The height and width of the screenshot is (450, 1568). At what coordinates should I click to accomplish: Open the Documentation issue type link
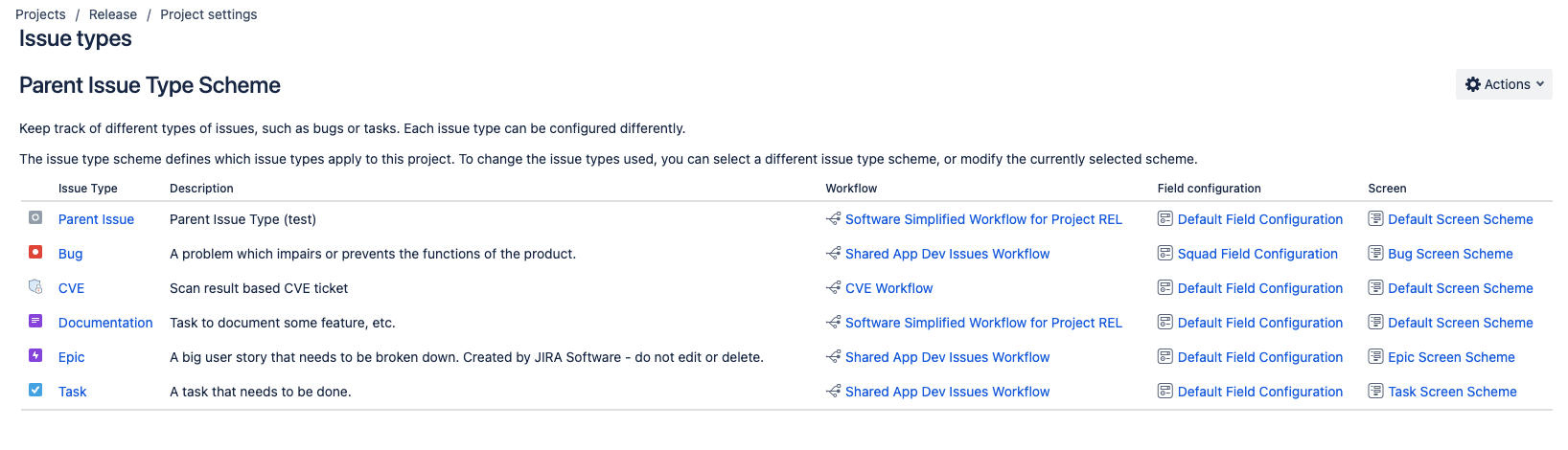(105, 323)
